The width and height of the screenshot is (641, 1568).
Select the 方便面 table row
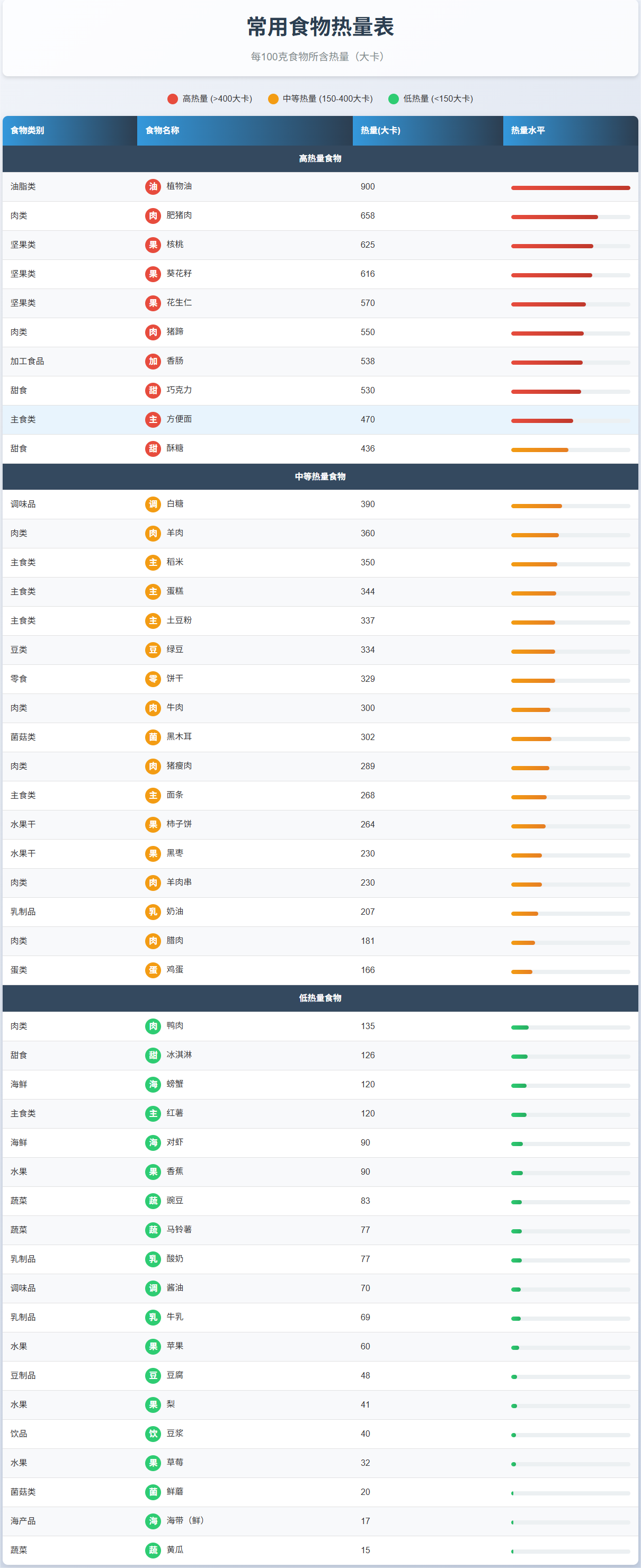click(320, 420)
